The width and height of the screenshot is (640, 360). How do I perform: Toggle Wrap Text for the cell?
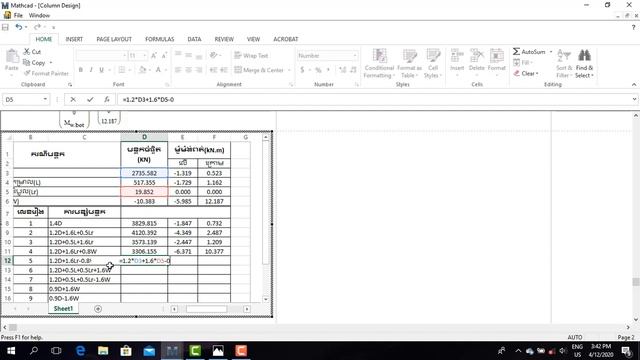tap(251, 56)
